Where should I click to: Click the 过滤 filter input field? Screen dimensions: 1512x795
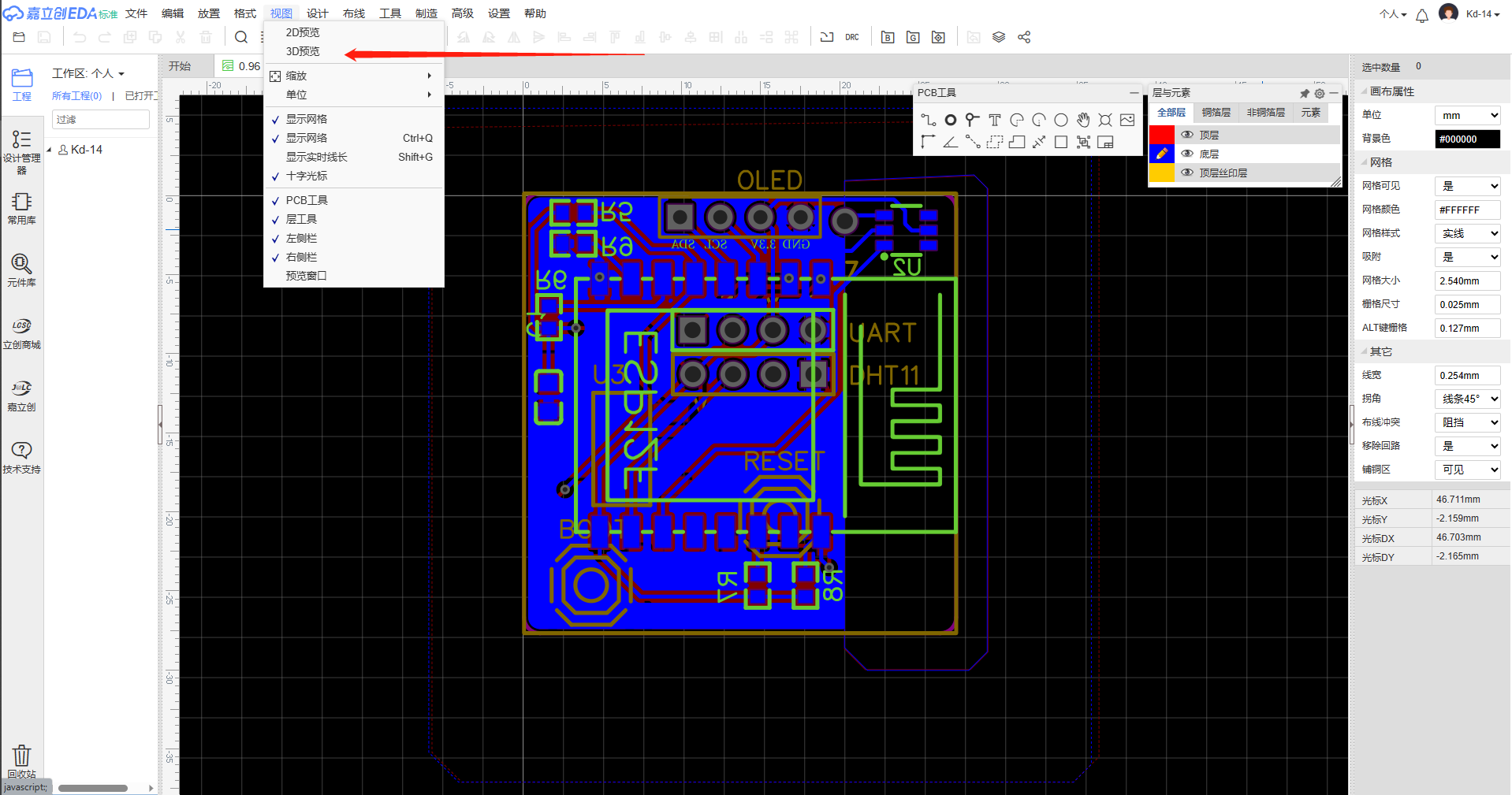point(100,119)
